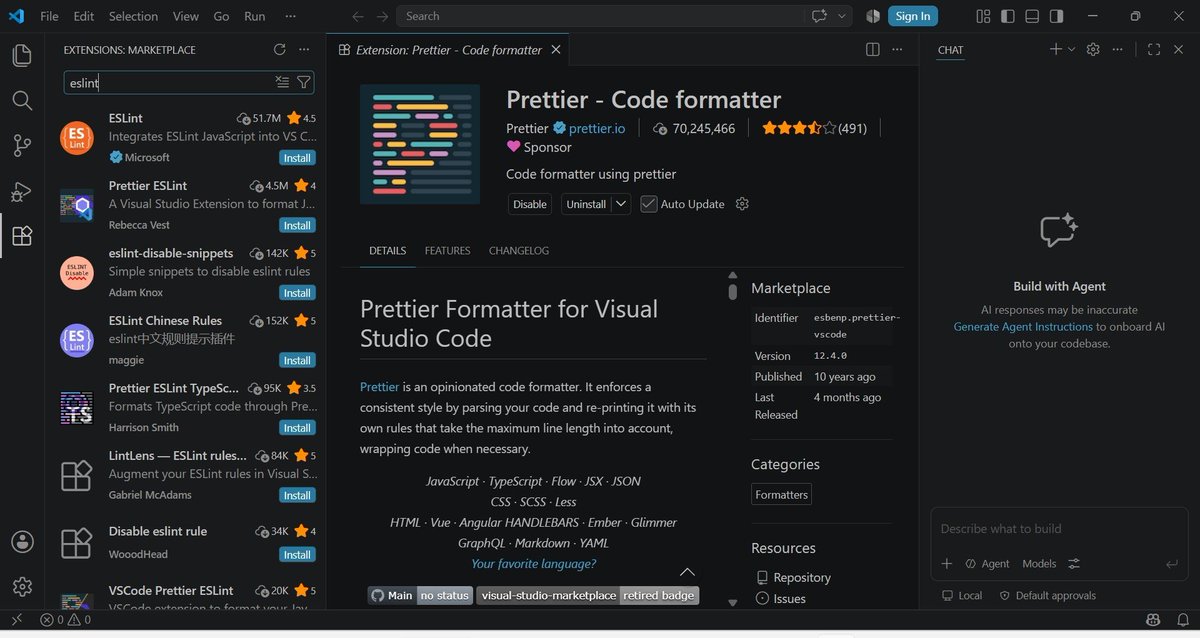Go back with navigation arrow
Viewport: 1200px width, 638px height.
pyautogui.click(x=358, y=16)
